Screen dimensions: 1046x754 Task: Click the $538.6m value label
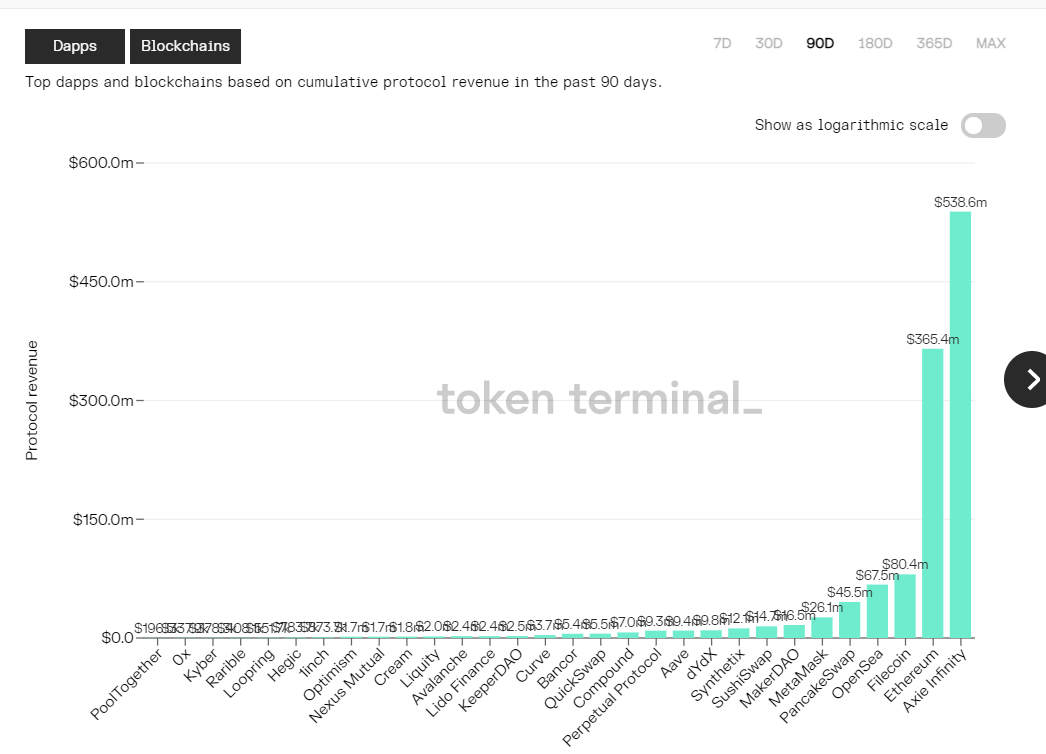(960, 202)
